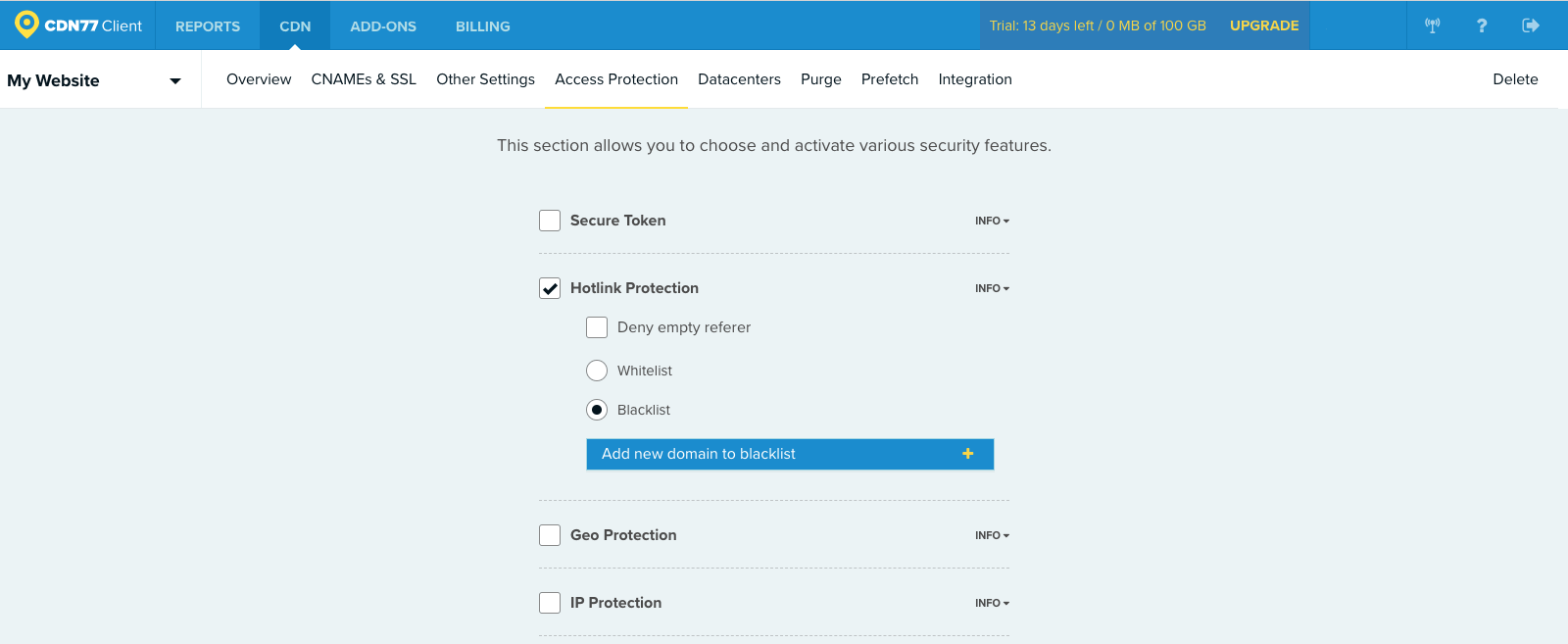Click Add new domain to blacklist field
Screen dimensions: 1568x644
(x=790, y=454)
